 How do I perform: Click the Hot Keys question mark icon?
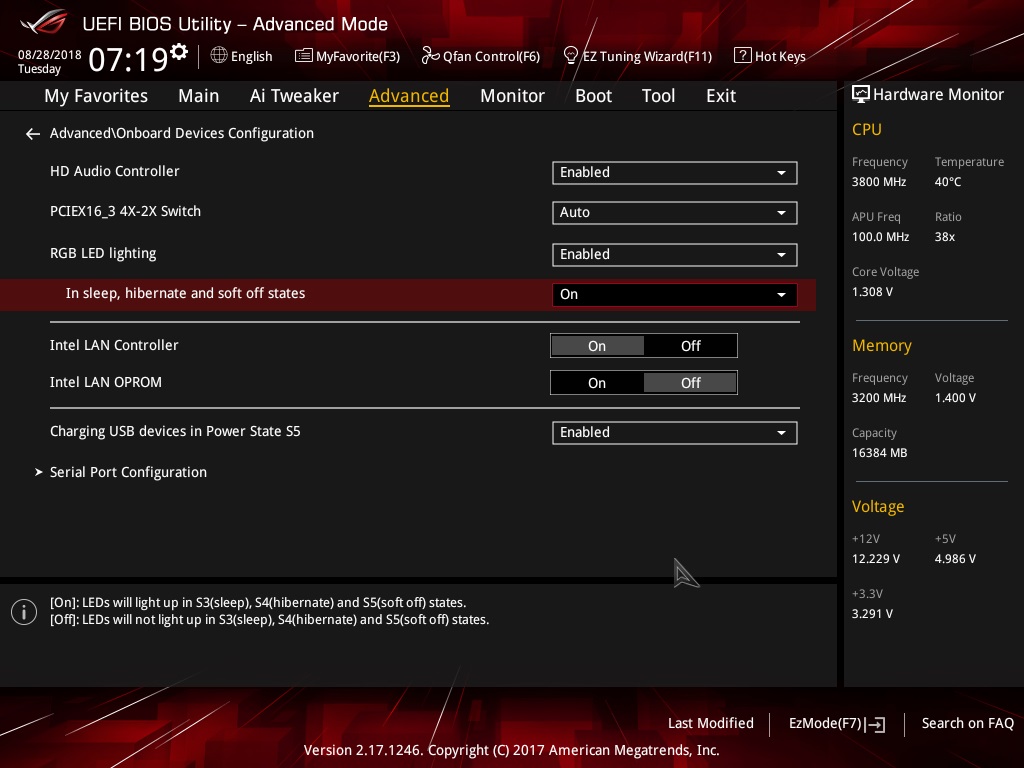point(743,56)
